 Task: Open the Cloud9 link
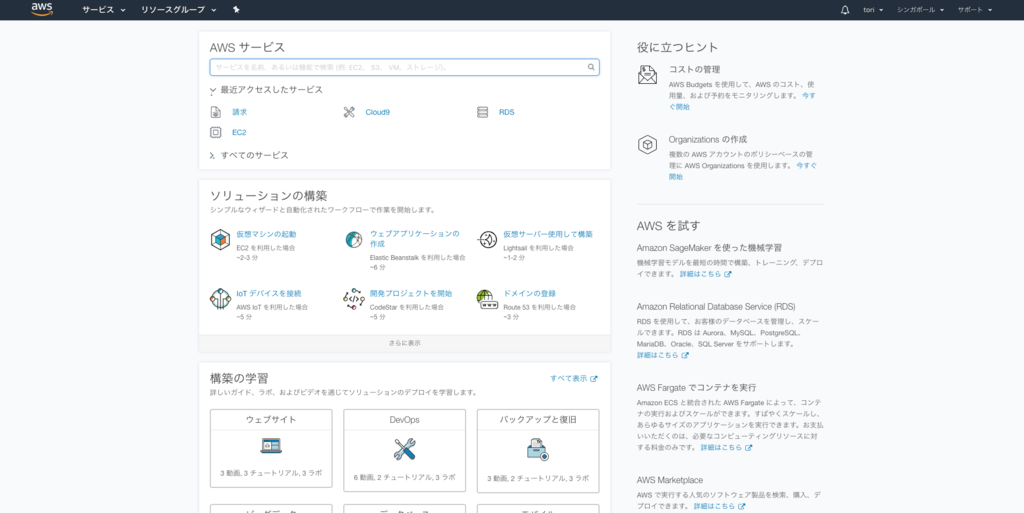pyautogui.click(x=377, y=112)
